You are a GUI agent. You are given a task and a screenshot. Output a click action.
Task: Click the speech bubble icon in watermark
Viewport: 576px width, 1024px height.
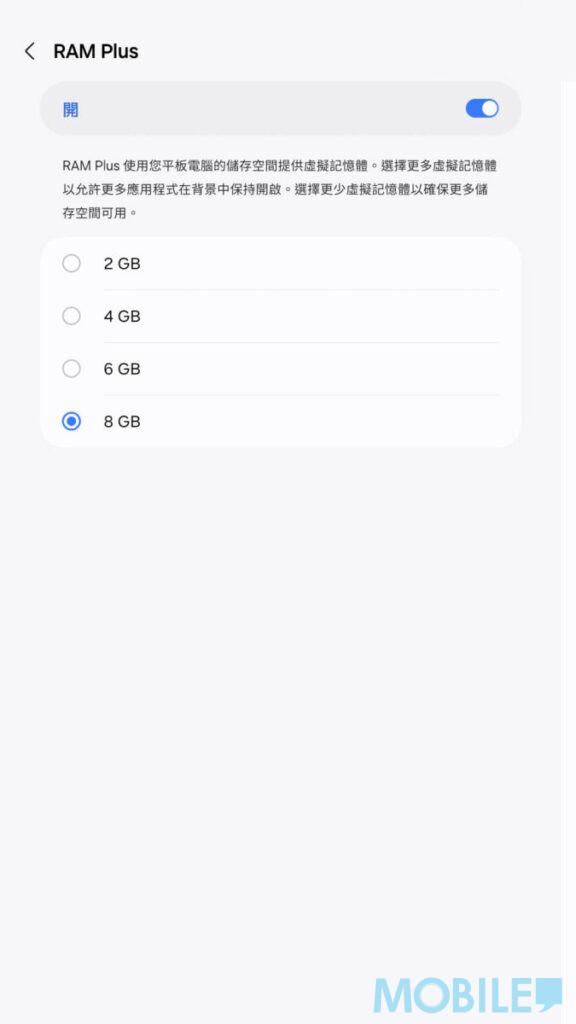(548, 993)
